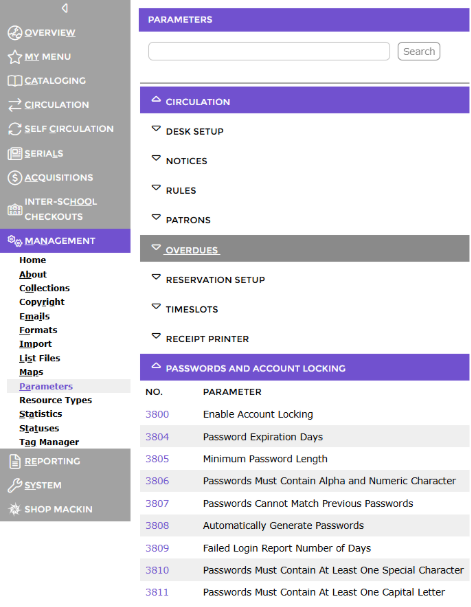Open Shop Mackin

58,509
